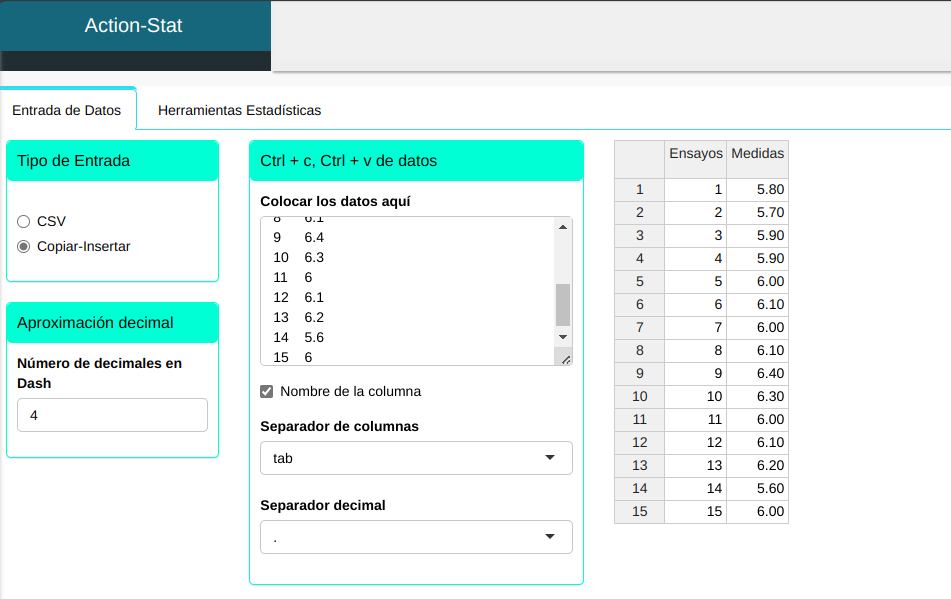Focus the Número de decimales input
951x599 pixels.
(x=112, y=415)
